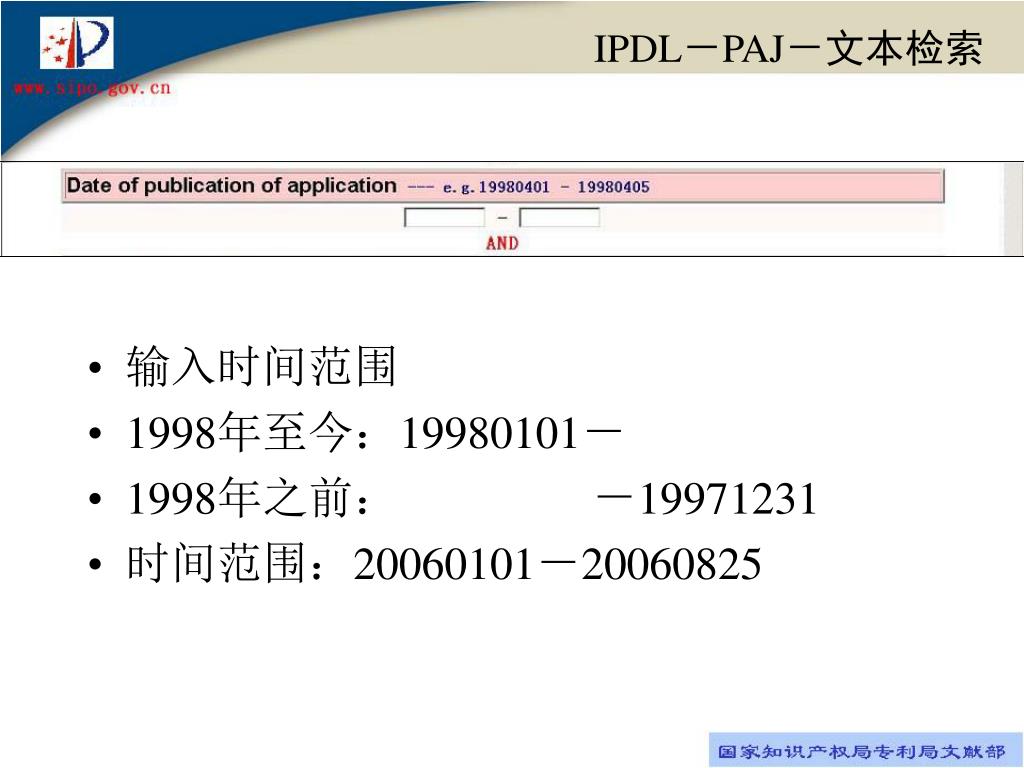The height and width of the screenshot is (768, 1024).
Task: Click the red AND operator text
Action: 502,243
